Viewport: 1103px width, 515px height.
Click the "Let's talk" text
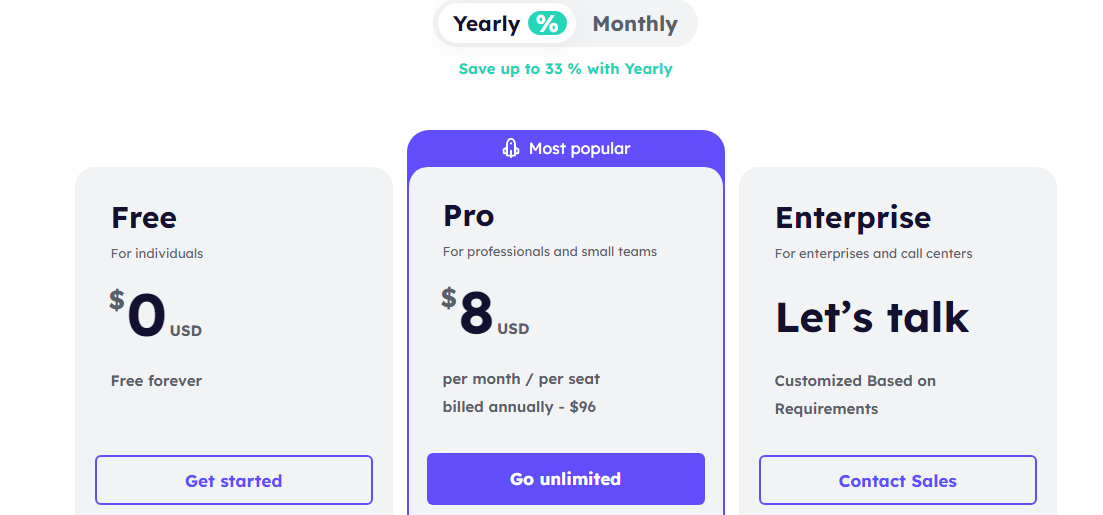pos(872,317)
